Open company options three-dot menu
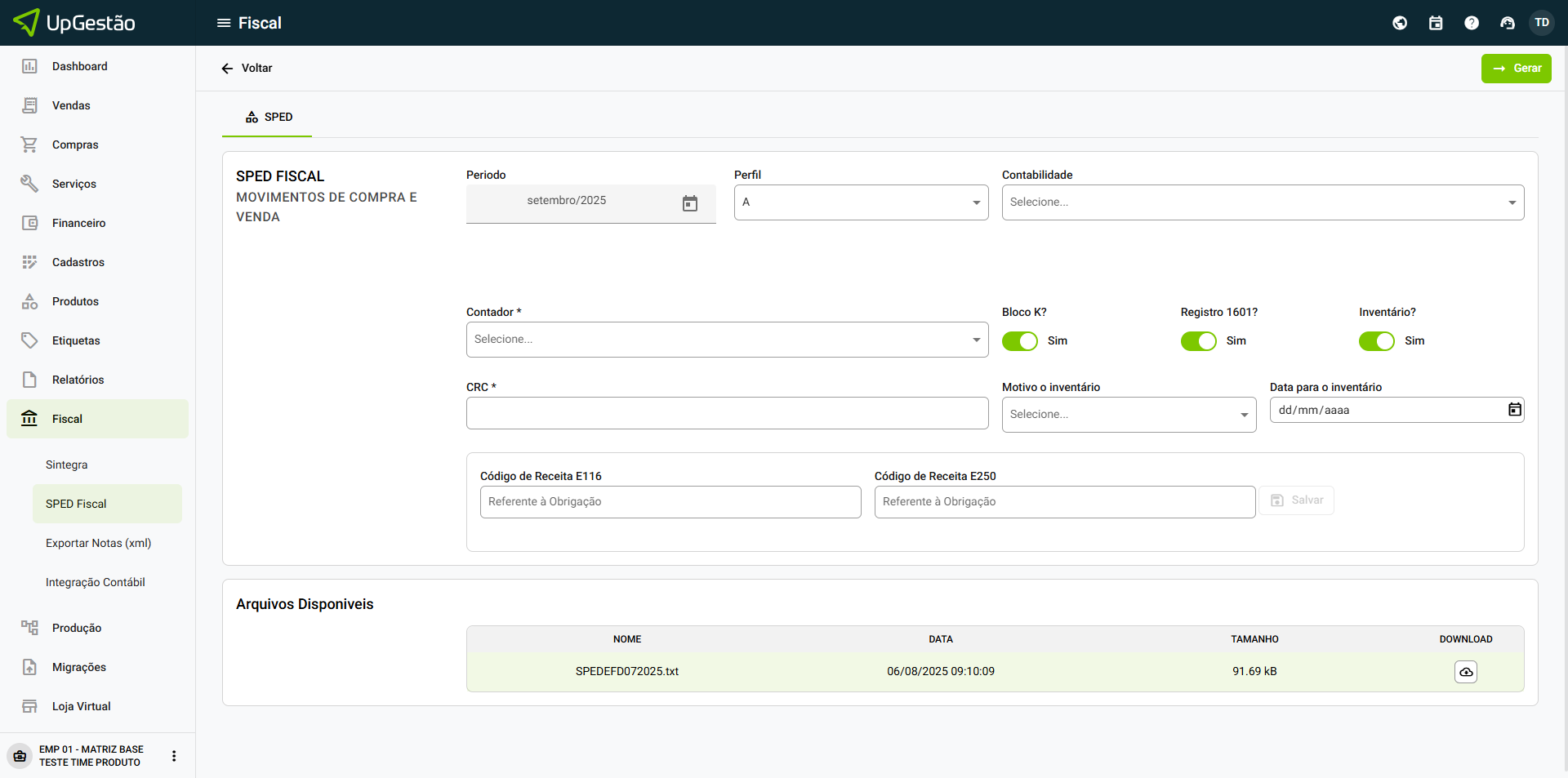The height and width of the screenshot is (778, 1568). click(x=173, y=756)
